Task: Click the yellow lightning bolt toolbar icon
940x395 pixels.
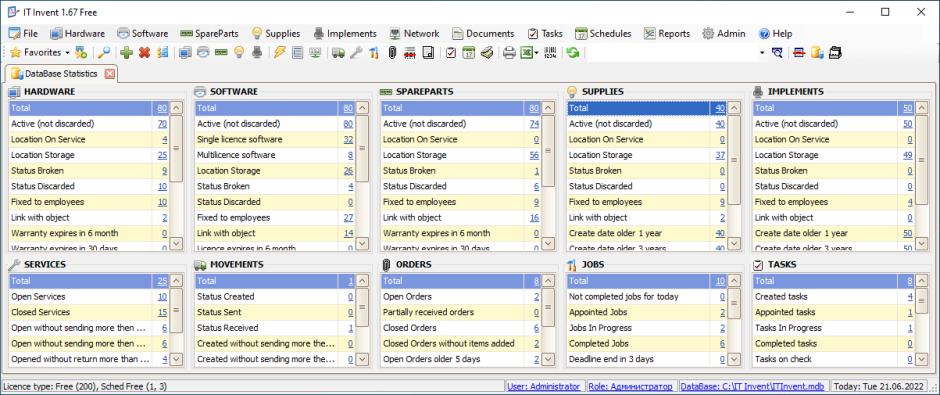Action: click(x=279, y=53)
